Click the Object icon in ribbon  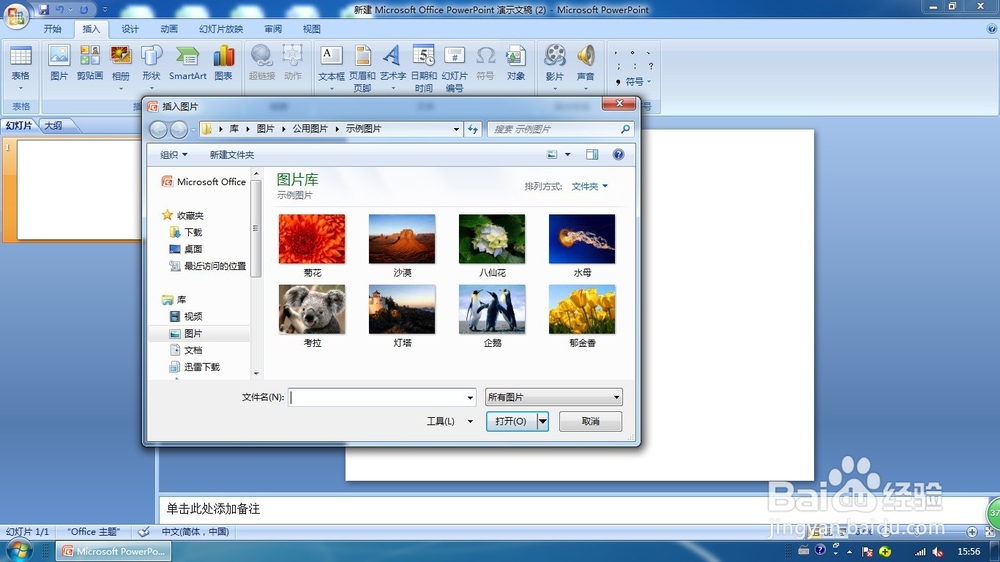(x=516, y=63)
